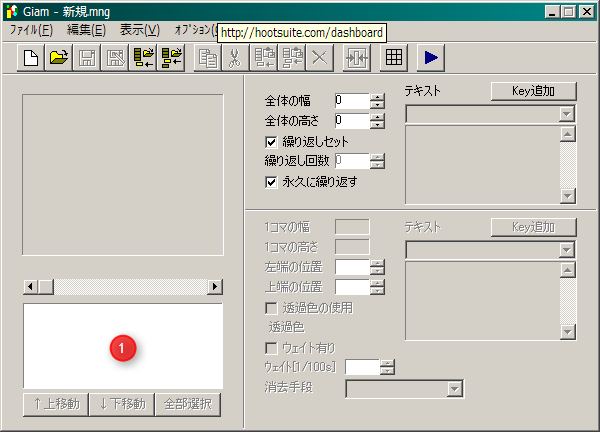
Task: Click the second greyed paste-frame toolbar icon
Action: click(x=292, y=58)
